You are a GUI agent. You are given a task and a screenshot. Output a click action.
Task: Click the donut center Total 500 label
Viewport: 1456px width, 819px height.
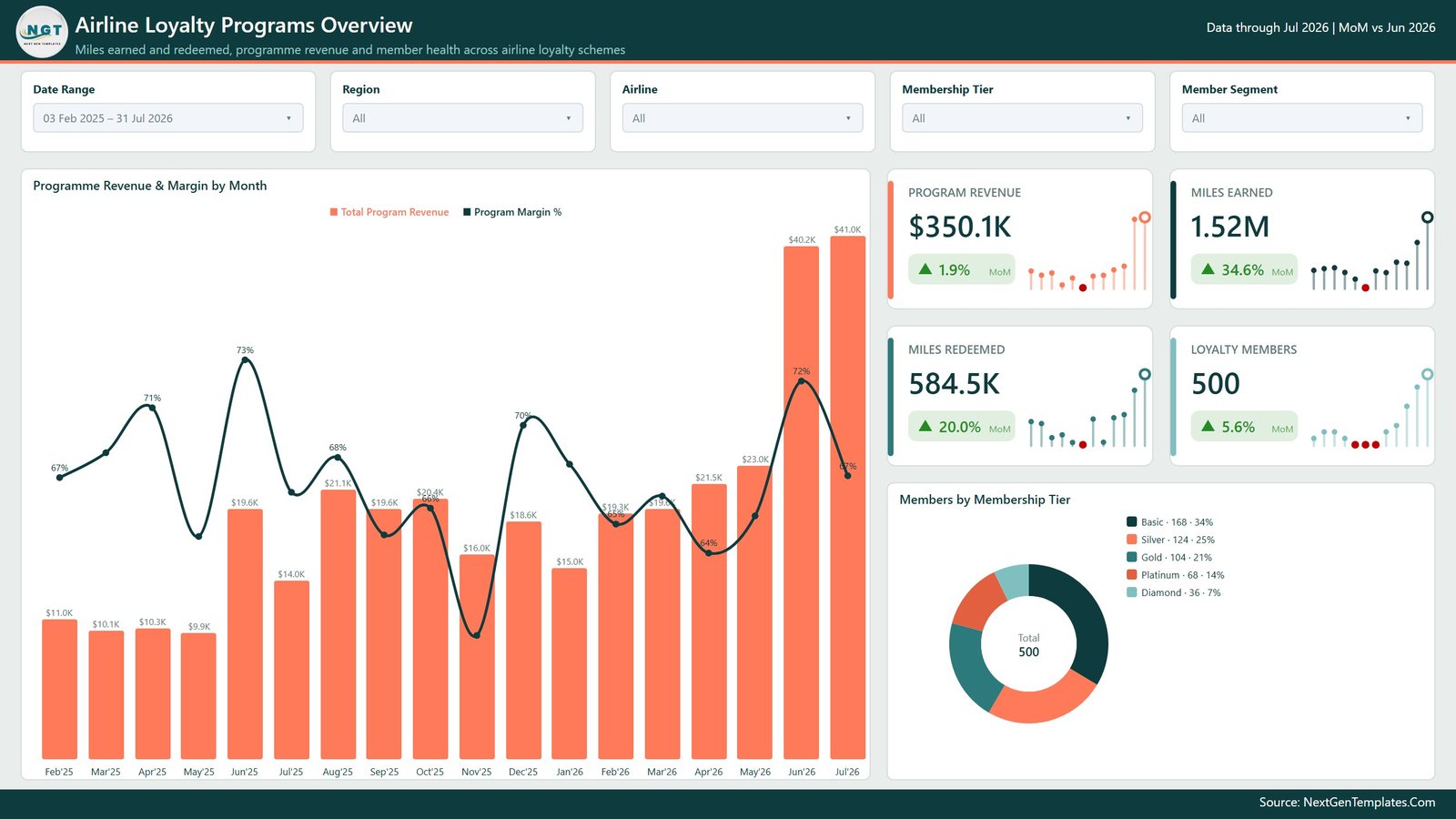coord(1028,645)
